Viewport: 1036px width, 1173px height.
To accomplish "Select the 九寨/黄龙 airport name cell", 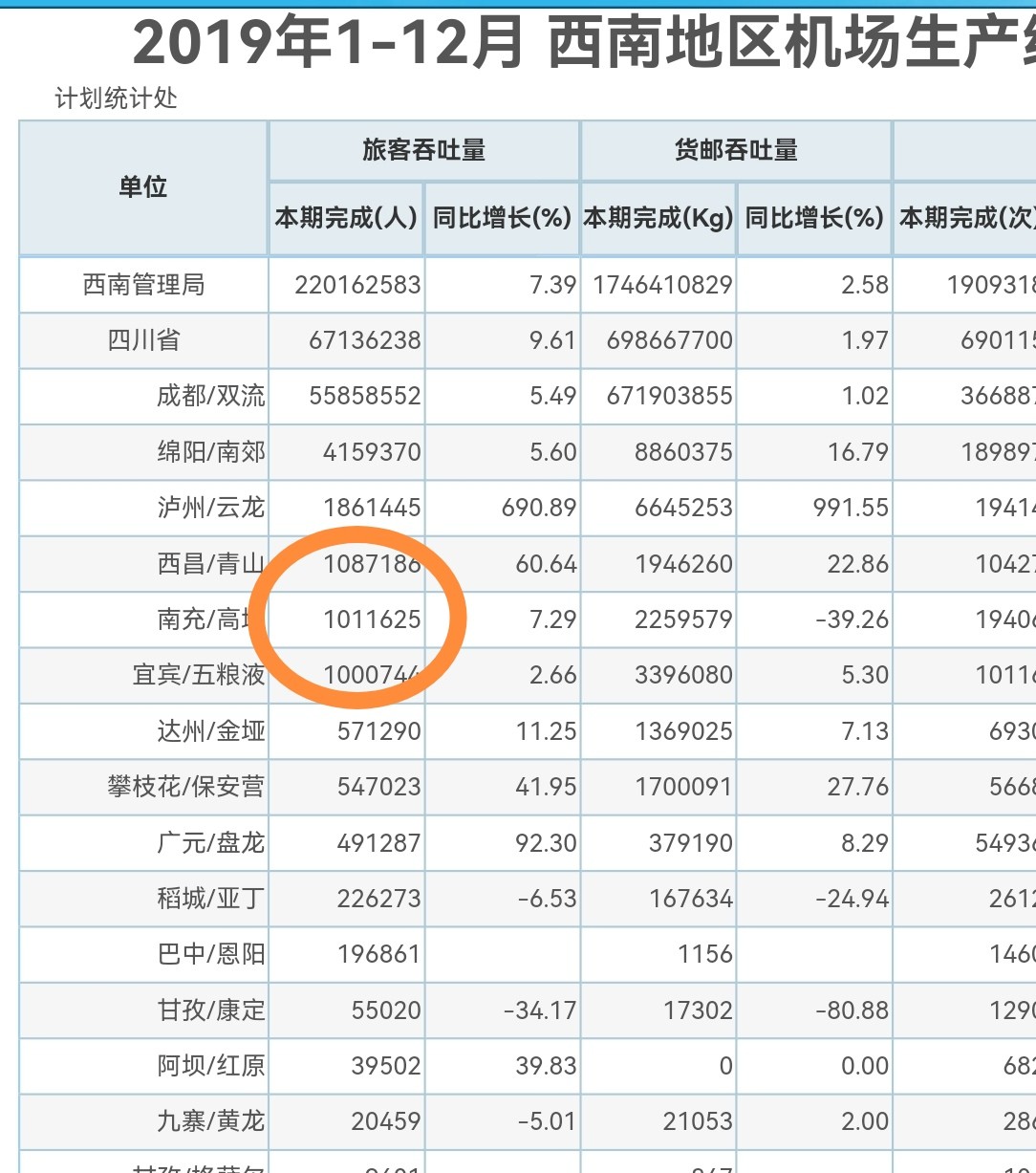I will [x=210, y=1121].
